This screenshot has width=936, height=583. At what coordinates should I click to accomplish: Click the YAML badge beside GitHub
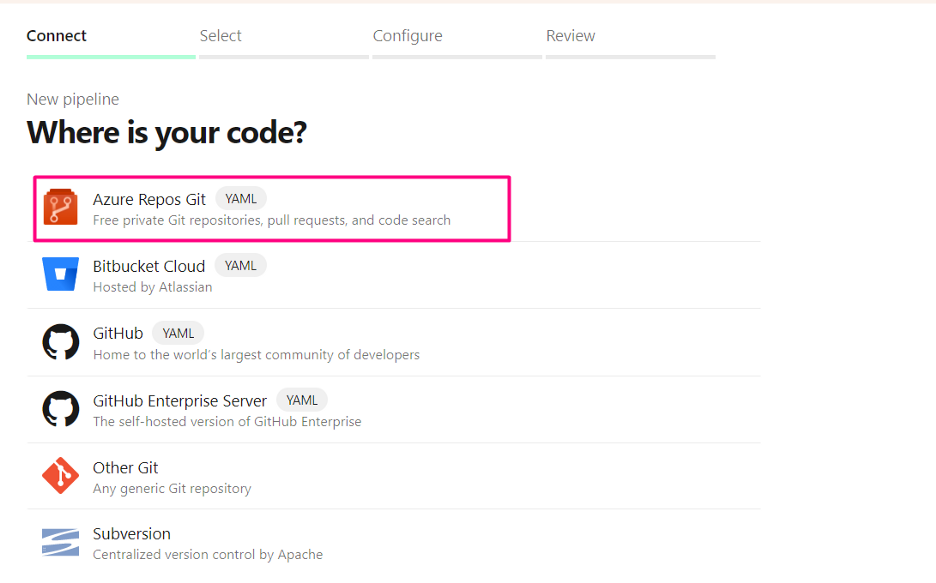[x=177, y=332]
